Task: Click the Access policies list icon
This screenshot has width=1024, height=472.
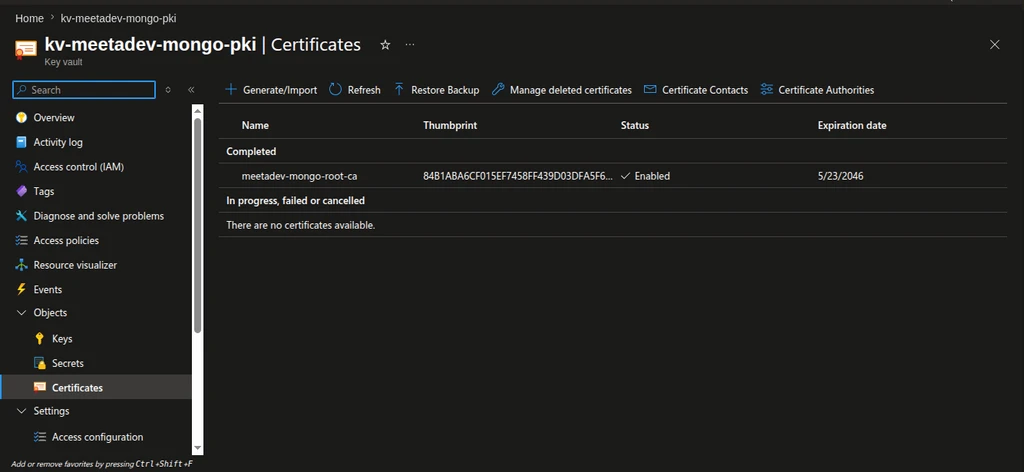Action: [21, 240]
